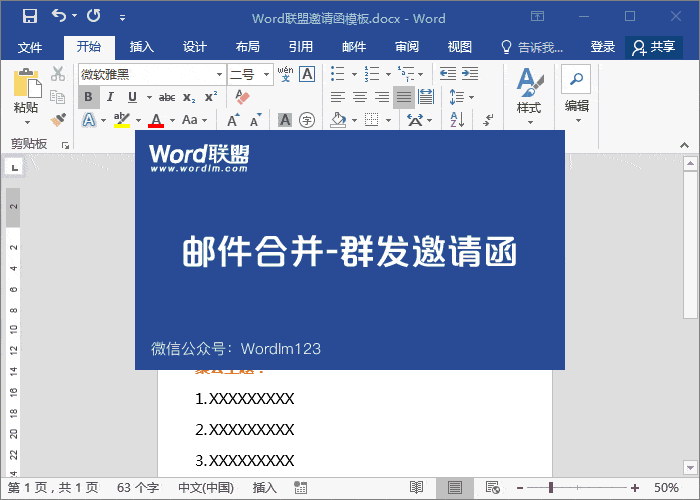The height and width of the screenshot is (500, 700).
Task: Click the 告诉我 search box
Action: tap(532, 47)
